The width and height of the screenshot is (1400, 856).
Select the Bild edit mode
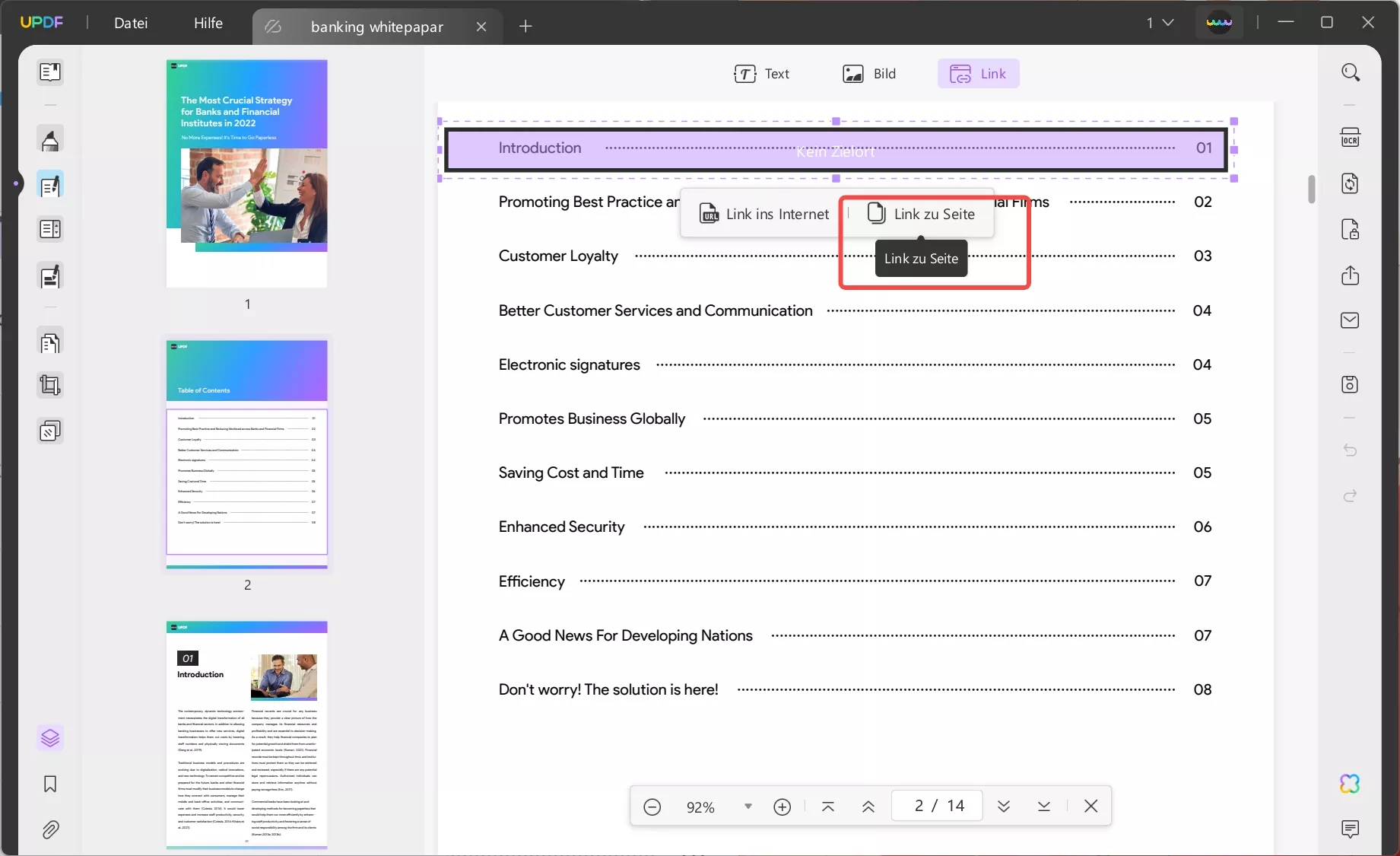869,74
